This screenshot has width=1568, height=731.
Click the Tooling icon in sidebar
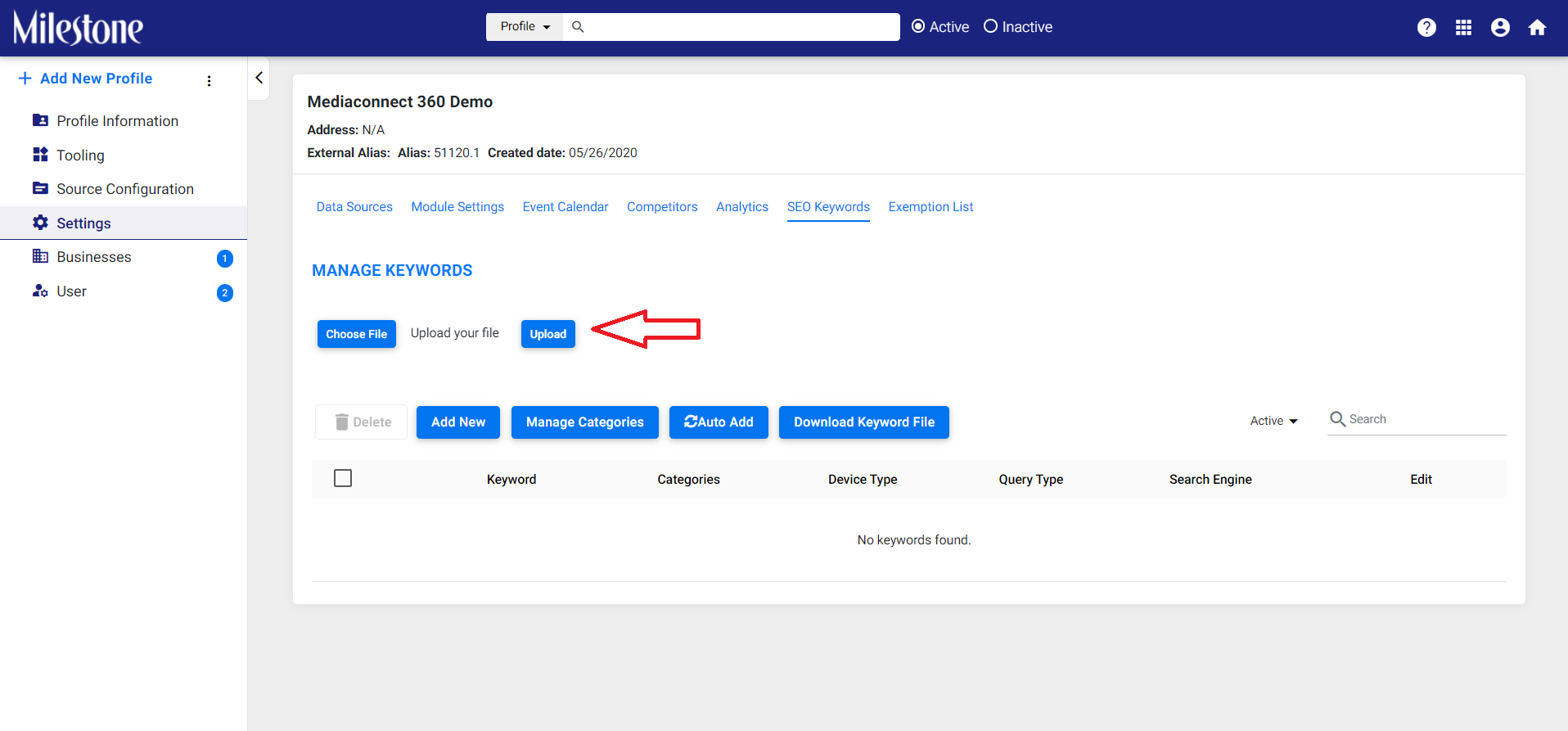coord(40,155)
